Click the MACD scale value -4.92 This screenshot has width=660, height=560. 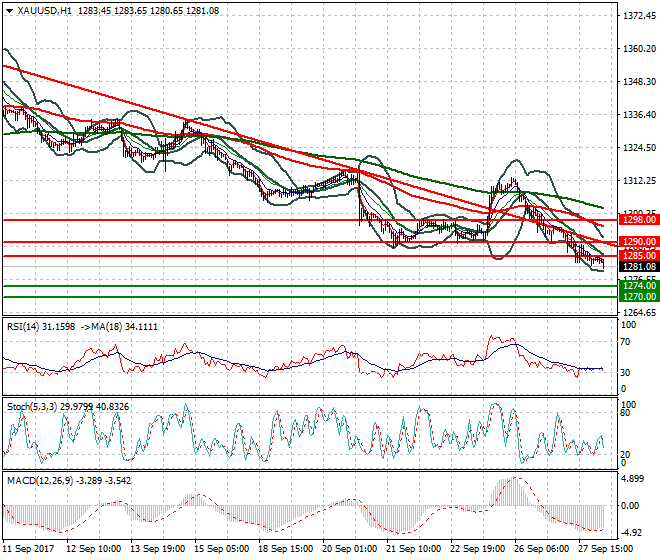click(x=632, y=533)
